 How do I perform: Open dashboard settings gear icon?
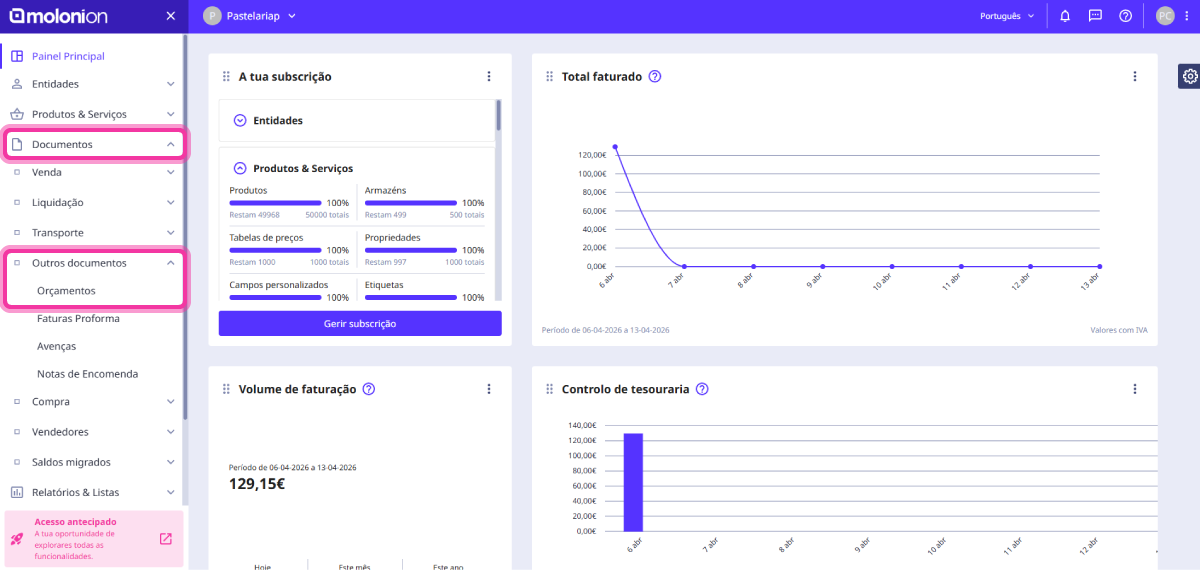[x=1189, y=76]
